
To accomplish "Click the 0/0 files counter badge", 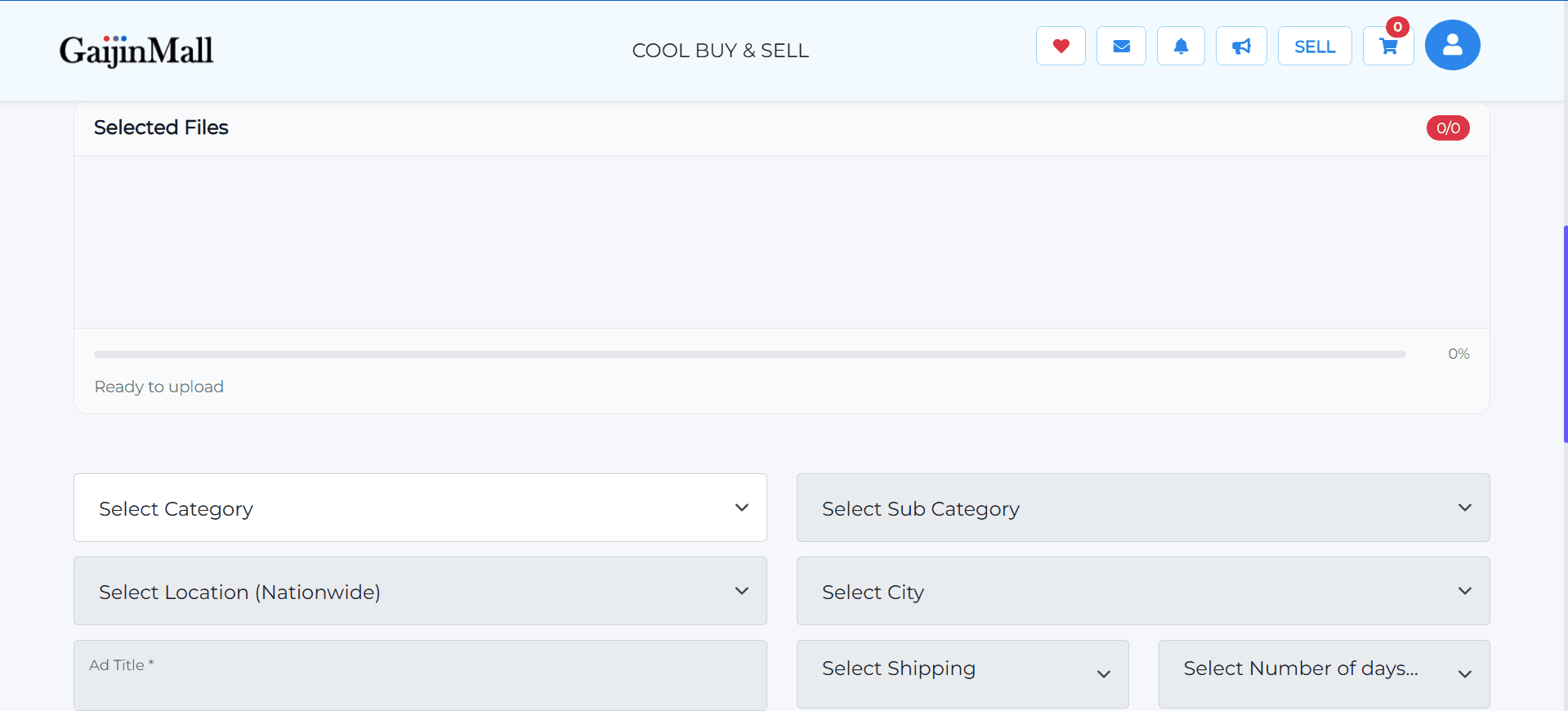I will 1447,127.
